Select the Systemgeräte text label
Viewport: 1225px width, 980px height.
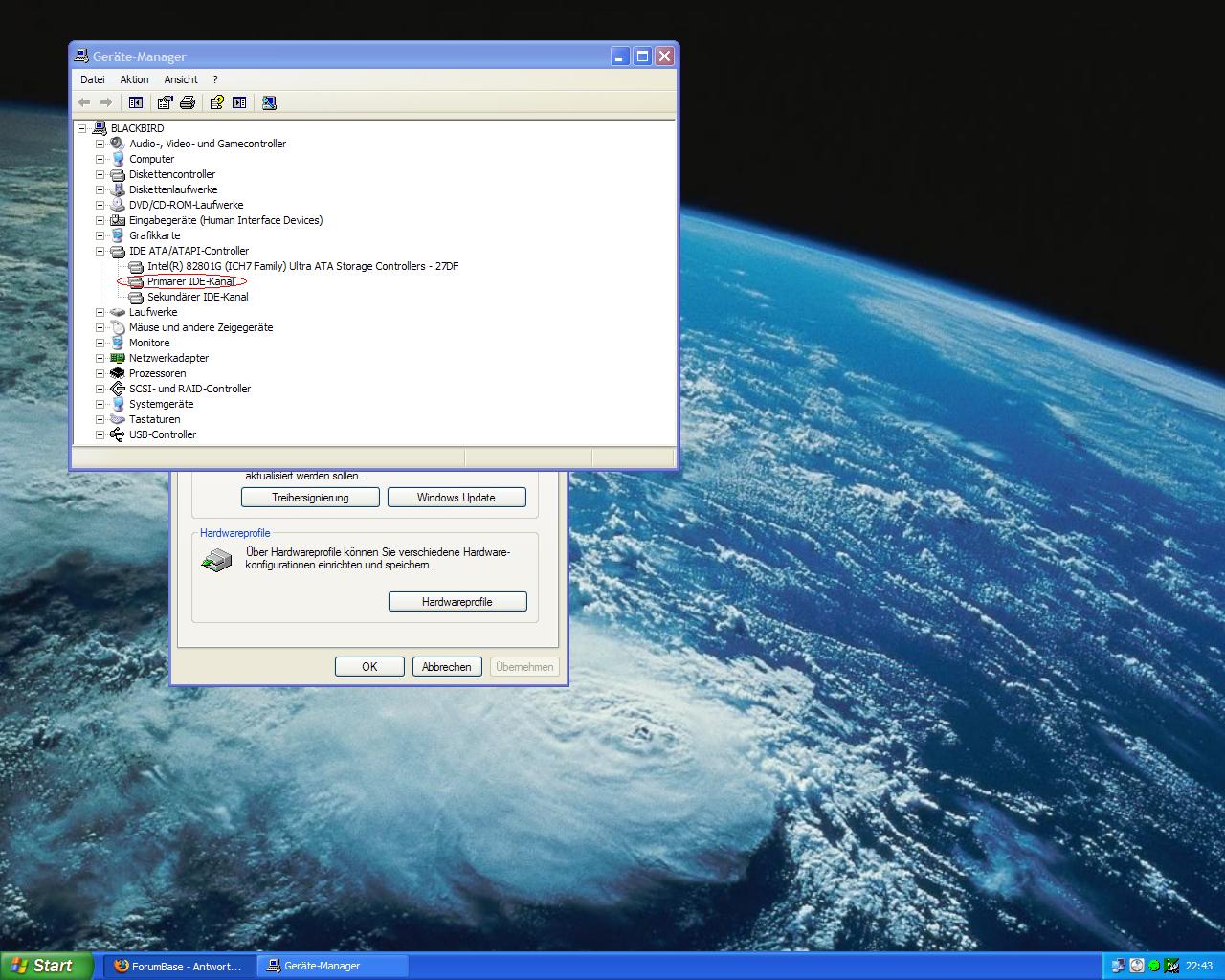161,404
